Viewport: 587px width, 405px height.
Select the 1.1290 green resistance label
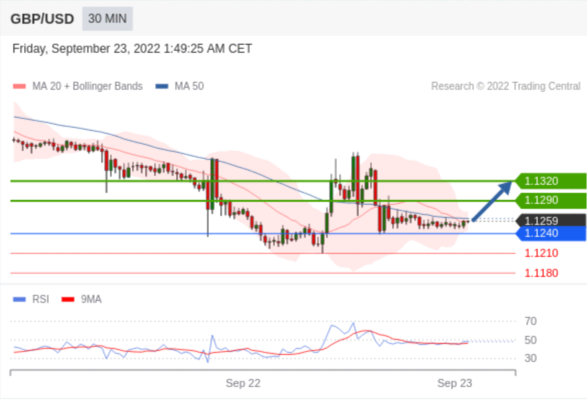pos(551,200)
